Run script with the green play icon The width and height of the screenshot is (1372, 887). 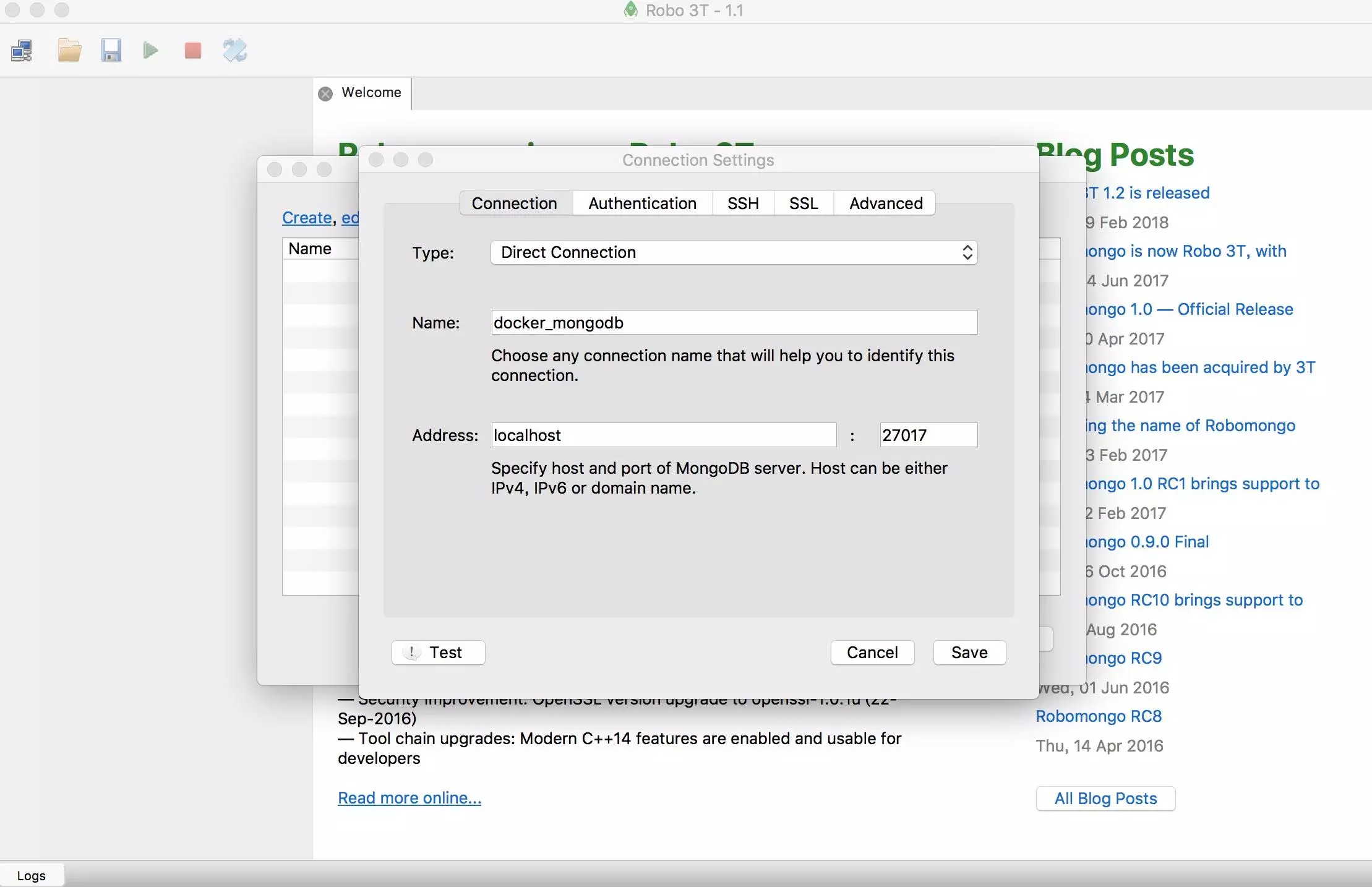coord(150,51)
